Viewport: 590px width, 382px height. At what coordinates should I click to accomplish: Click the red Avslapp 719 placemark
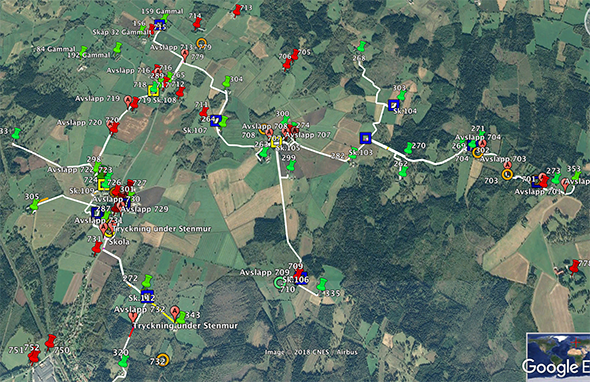(x=128, y=101)
